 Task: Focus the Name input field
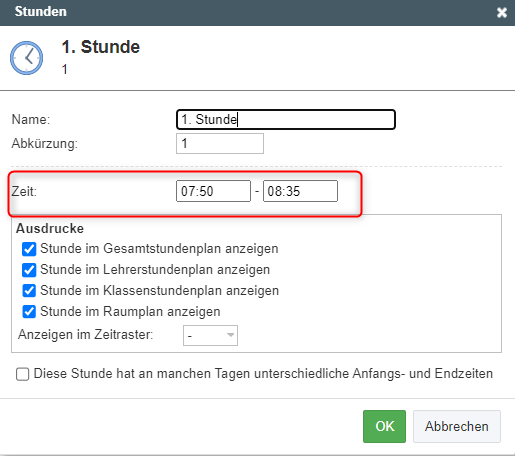[x=286, y=119]
